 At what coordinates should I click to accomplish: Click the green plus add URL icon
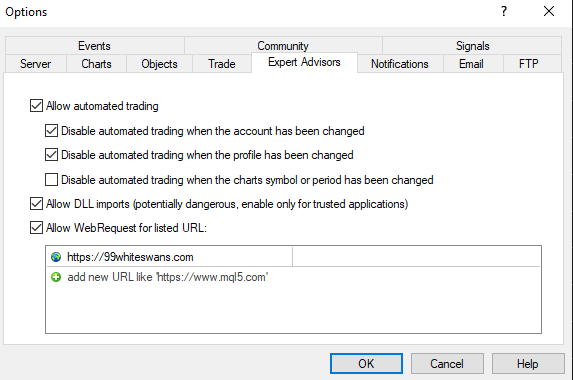point(56,277)
